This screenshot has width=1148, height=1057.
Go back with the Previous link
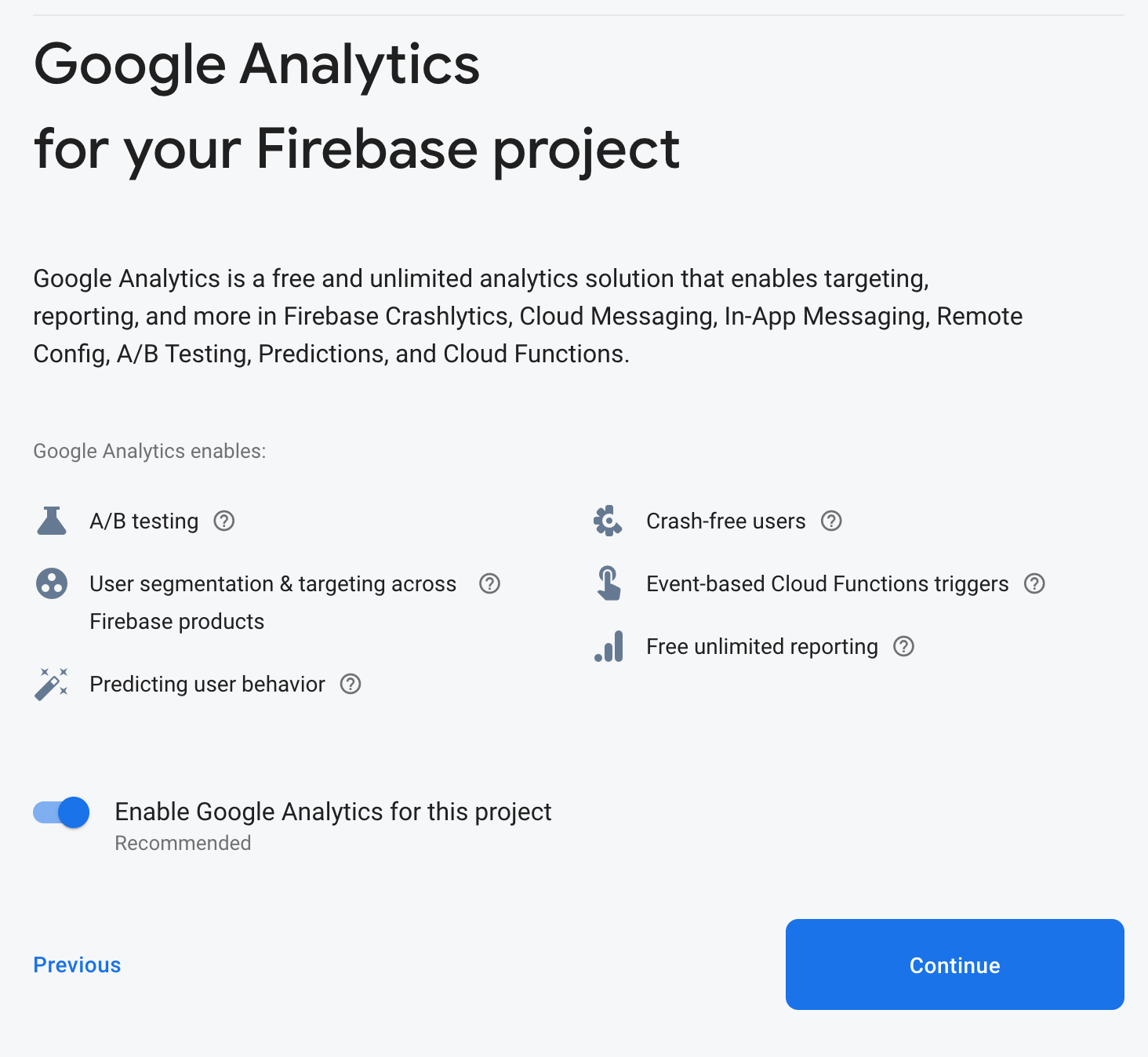[x=77, y=964]
